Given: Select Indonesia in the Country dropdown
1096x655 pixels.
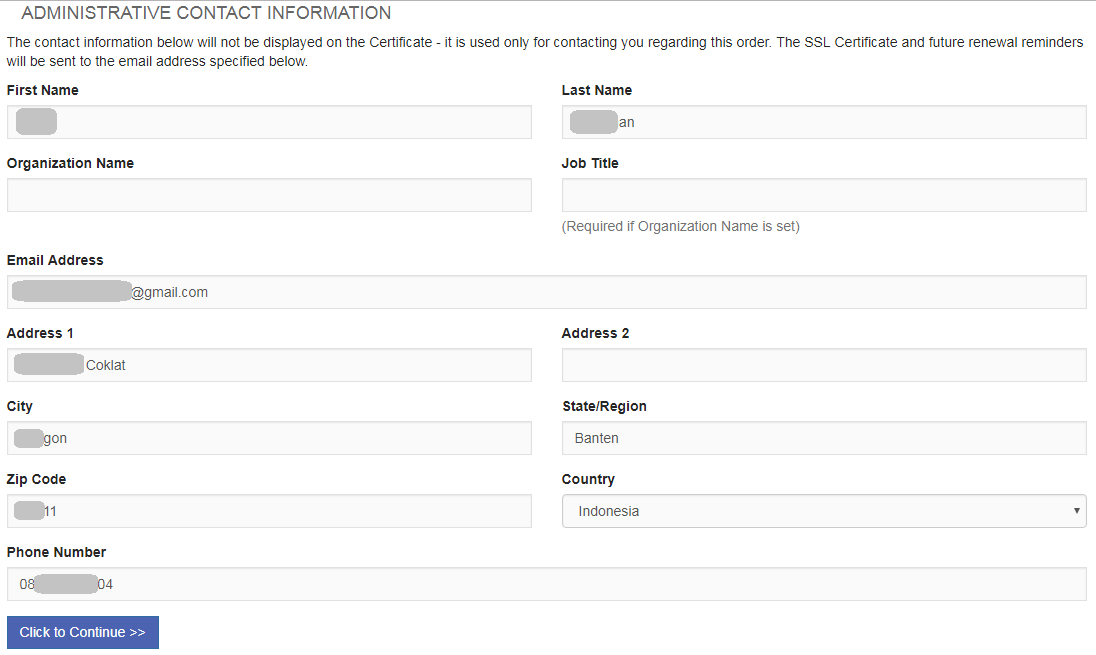Looking at the screenshot, I should pyautogui.click(x=823, y=511).
